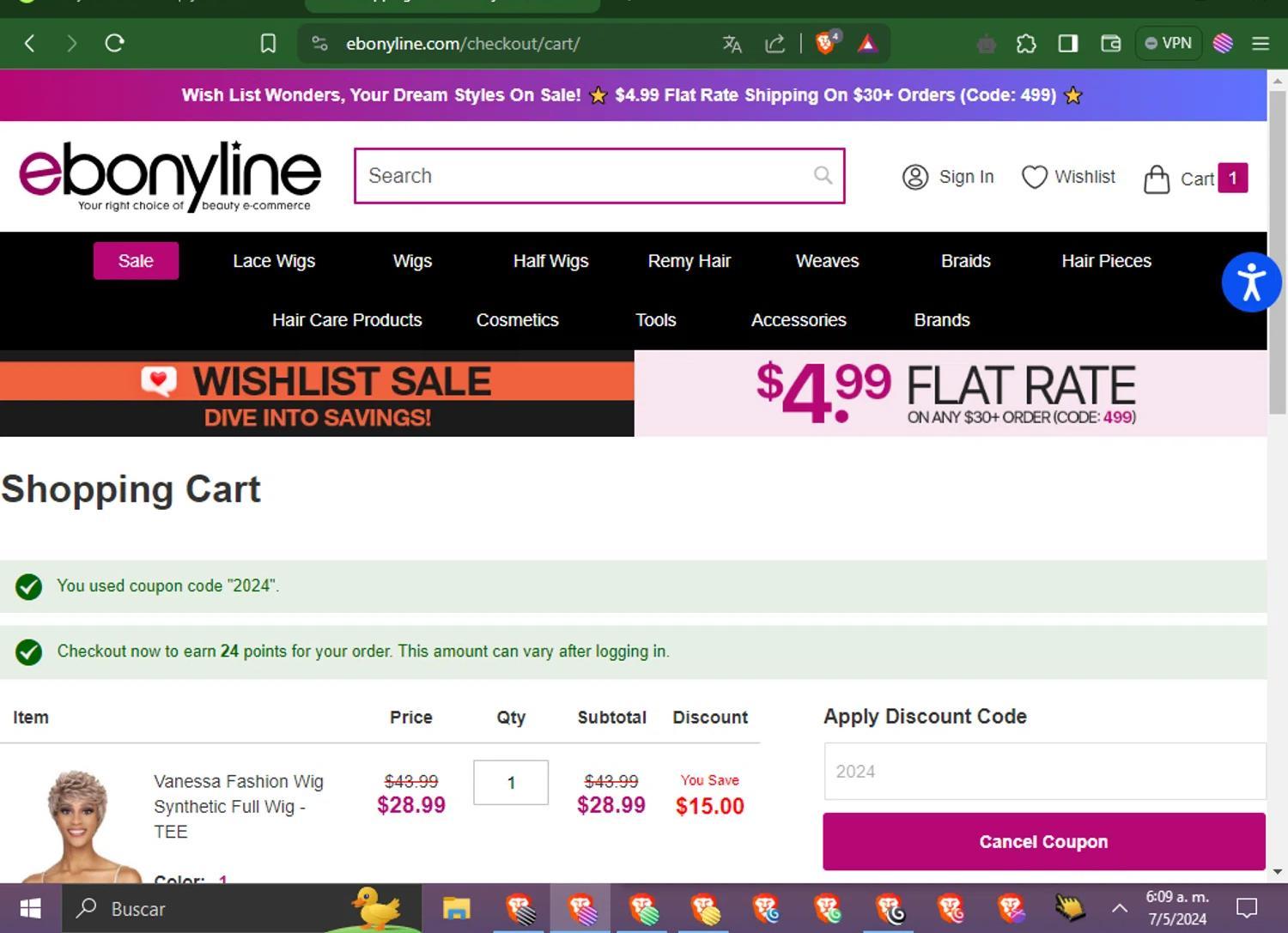Open site settings icon in address bar
Screen dimensions: 1288x933
(x=319, y=43)
